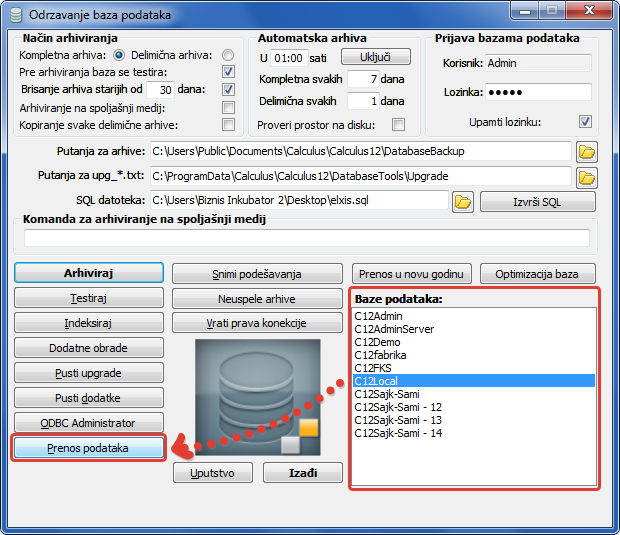Image resolution: width=620 pixels, height=535 pixels.
Task: Toggle the Upamti lozinku checkbox
Action: (585, 122)
